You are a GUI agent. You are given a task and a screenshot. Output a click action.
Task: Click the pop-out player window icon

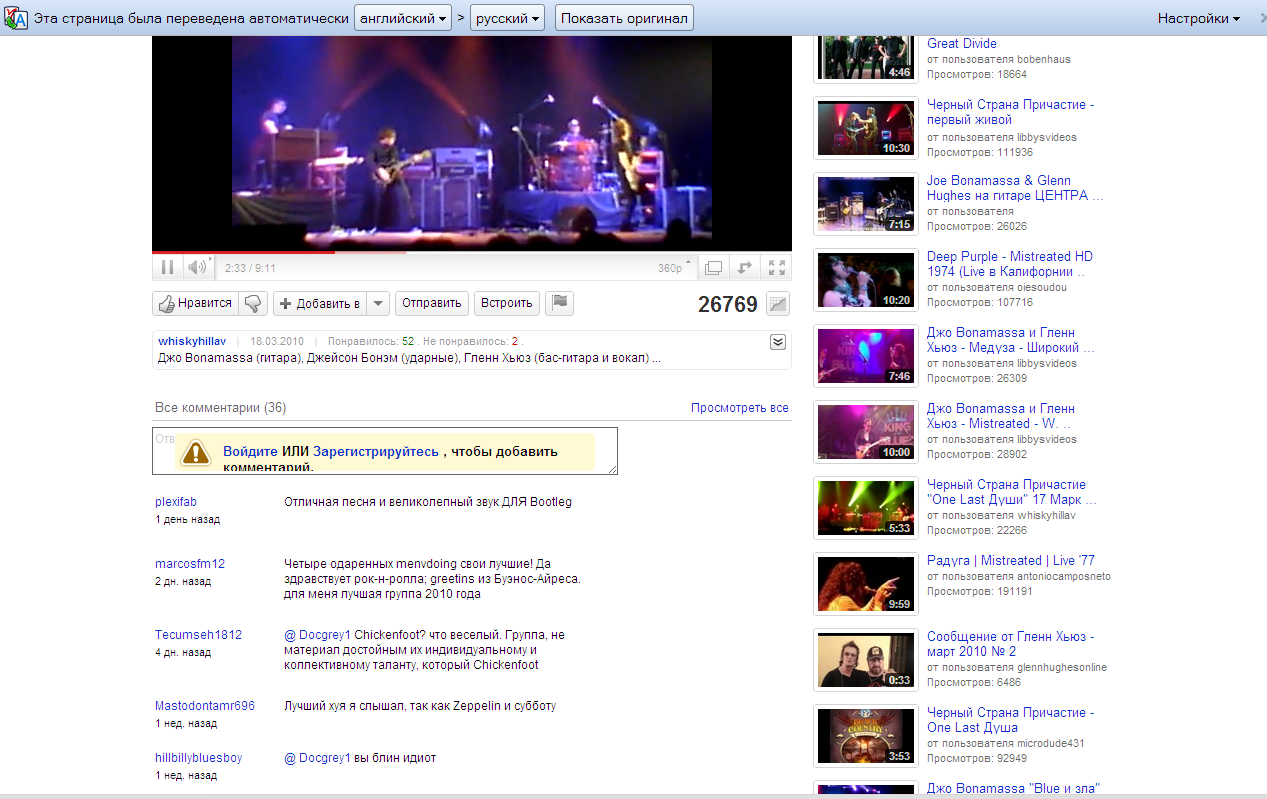[x=713, y=267]
